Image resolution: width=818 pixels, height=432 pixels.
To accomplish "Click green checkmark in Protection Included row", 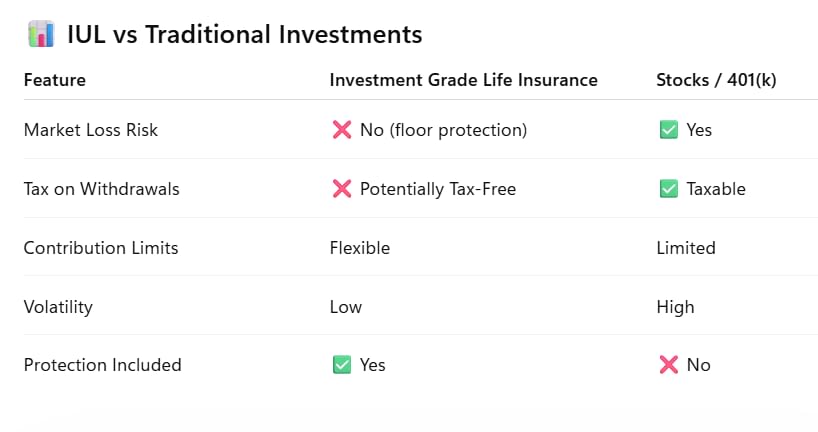I will pos(342,365).
